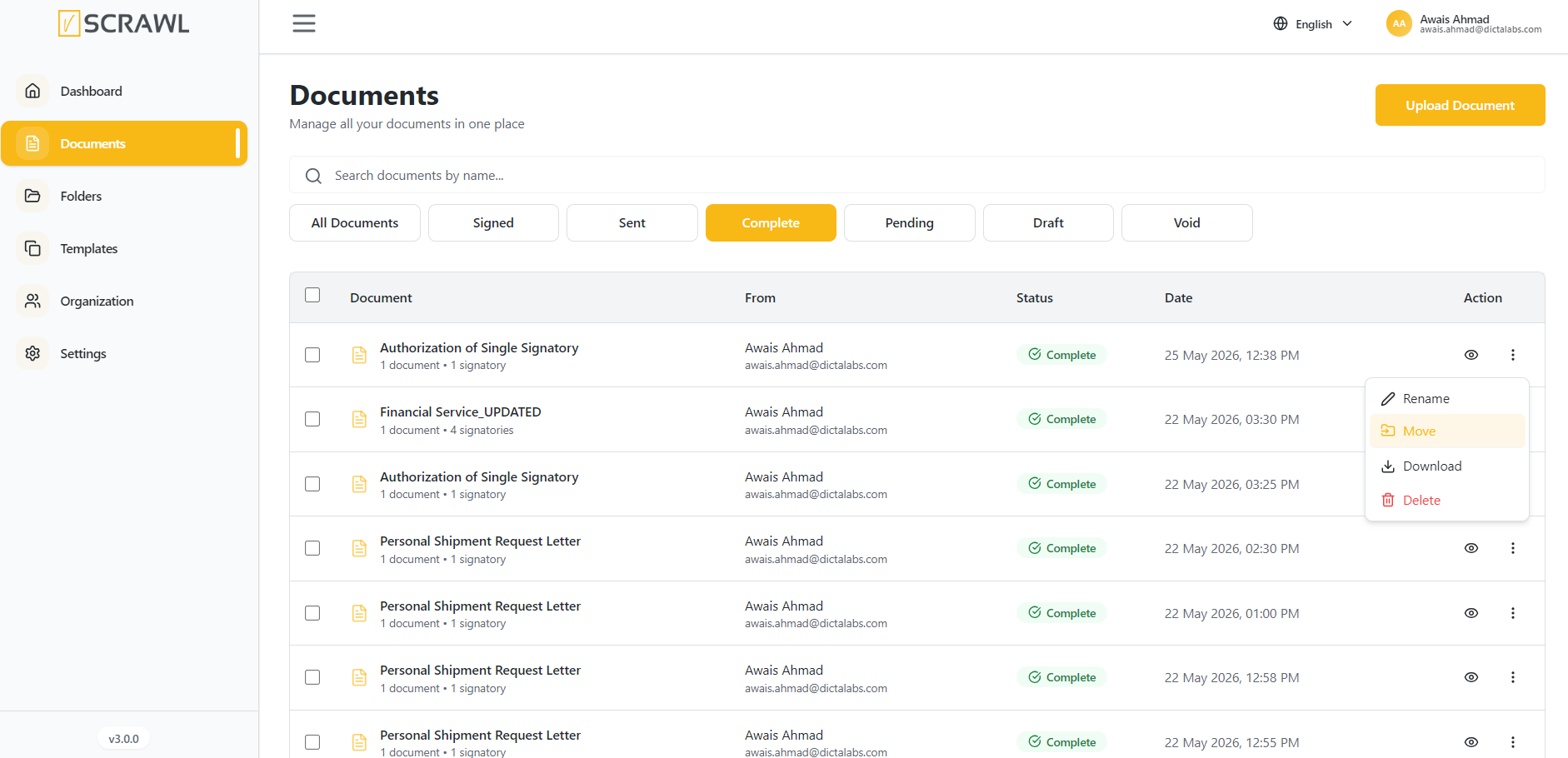The image size is (1568, 758).
Task: Check the 03:25 PM Authorization row
Action: 312,484
